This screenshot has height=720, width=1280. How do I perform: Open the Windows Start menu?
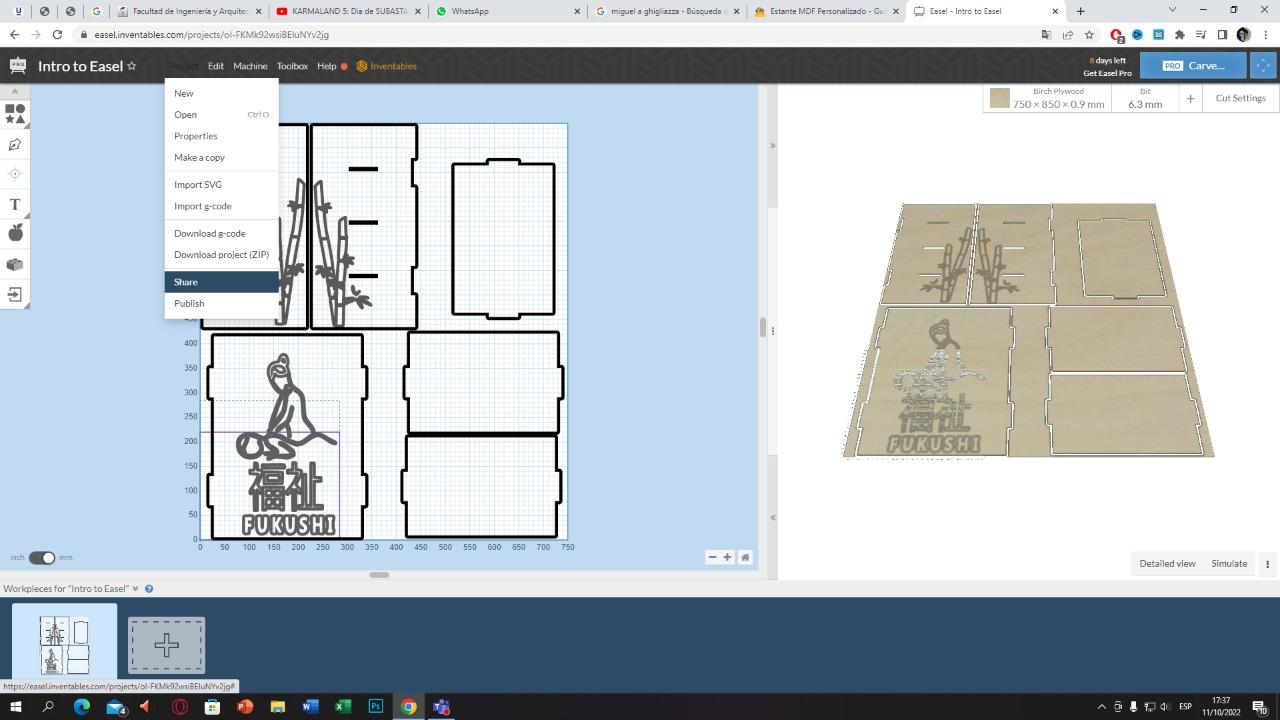click(15, 707)
